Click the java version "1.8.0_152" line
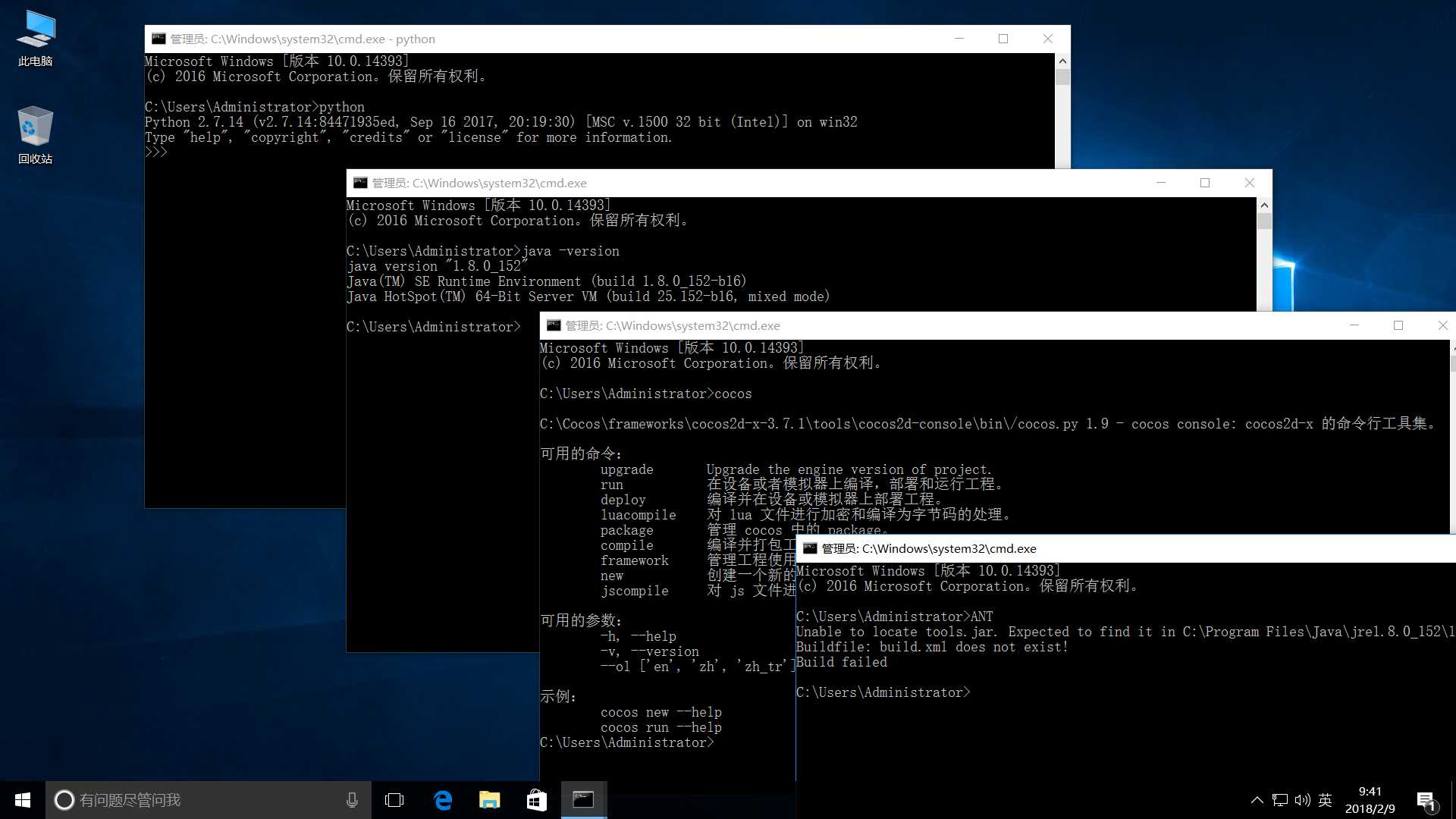Viewport: 1456px width, 819px height. click(x=438, y=266)
